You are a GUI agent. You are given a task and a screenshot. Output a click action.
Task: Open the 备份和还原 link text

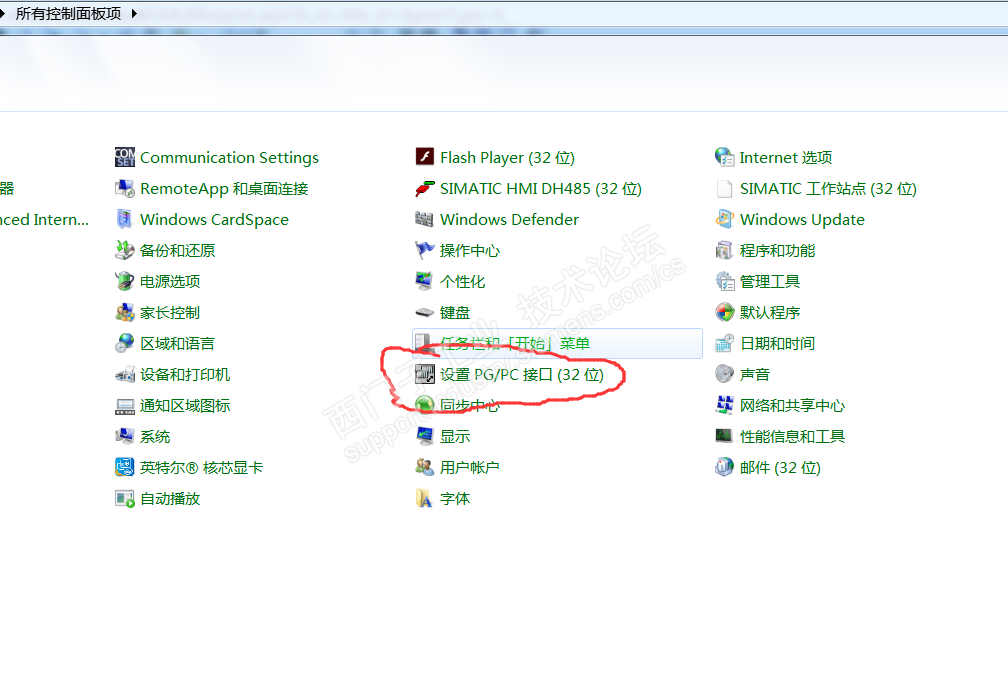pos(177,250)
